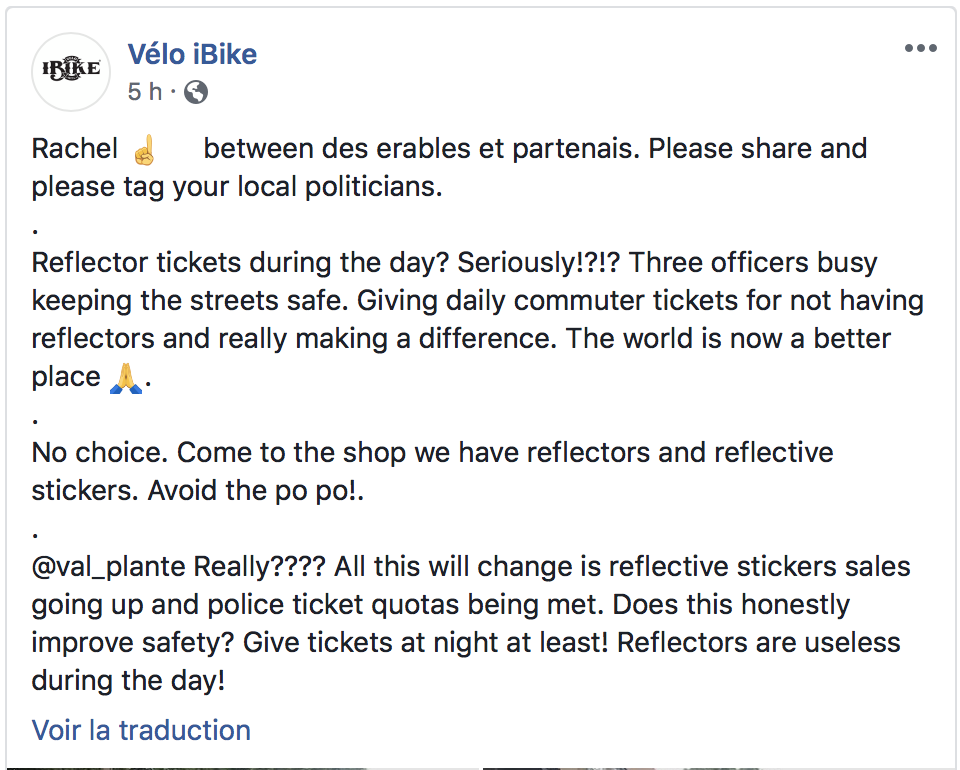Click the sentence "Give tickets at night at least!"
This screenshot has height=770, width=960.
(426, 643)
